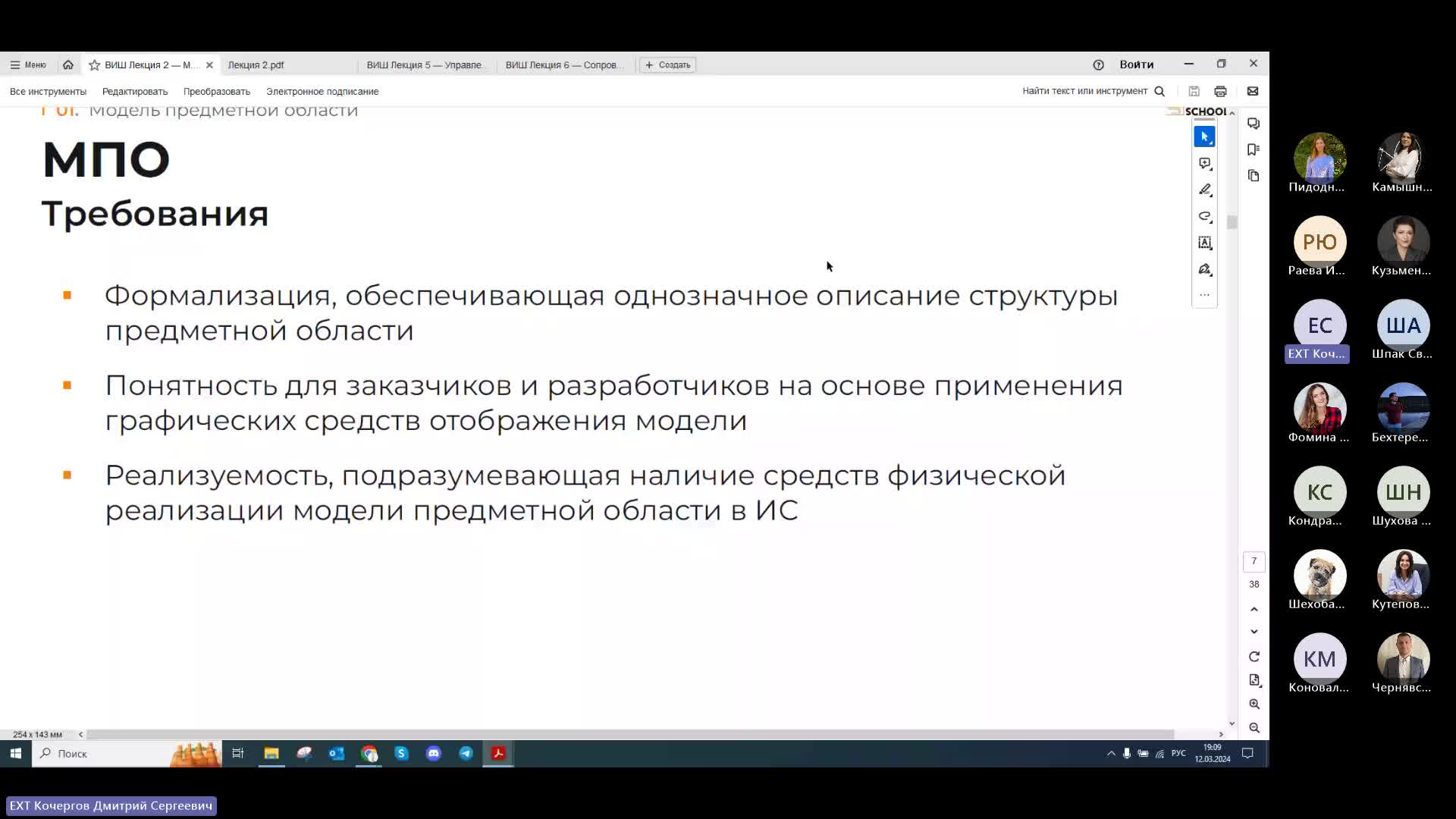Click the search magnifier icon
Image resolution: width=1456 pixels, height=819 pixels.
pos(1159,91)
